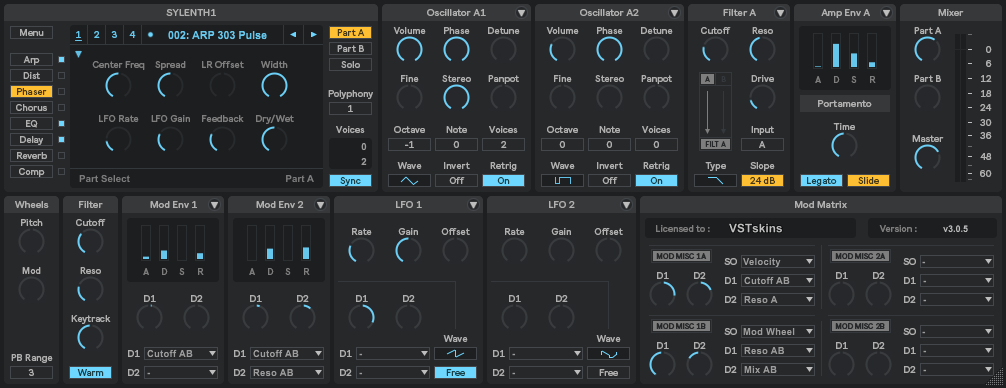This screenshot has width=1006, height=388.
Task: Click the Phaser Width knob
Action: pyautogui.click(x=275, y=84)
